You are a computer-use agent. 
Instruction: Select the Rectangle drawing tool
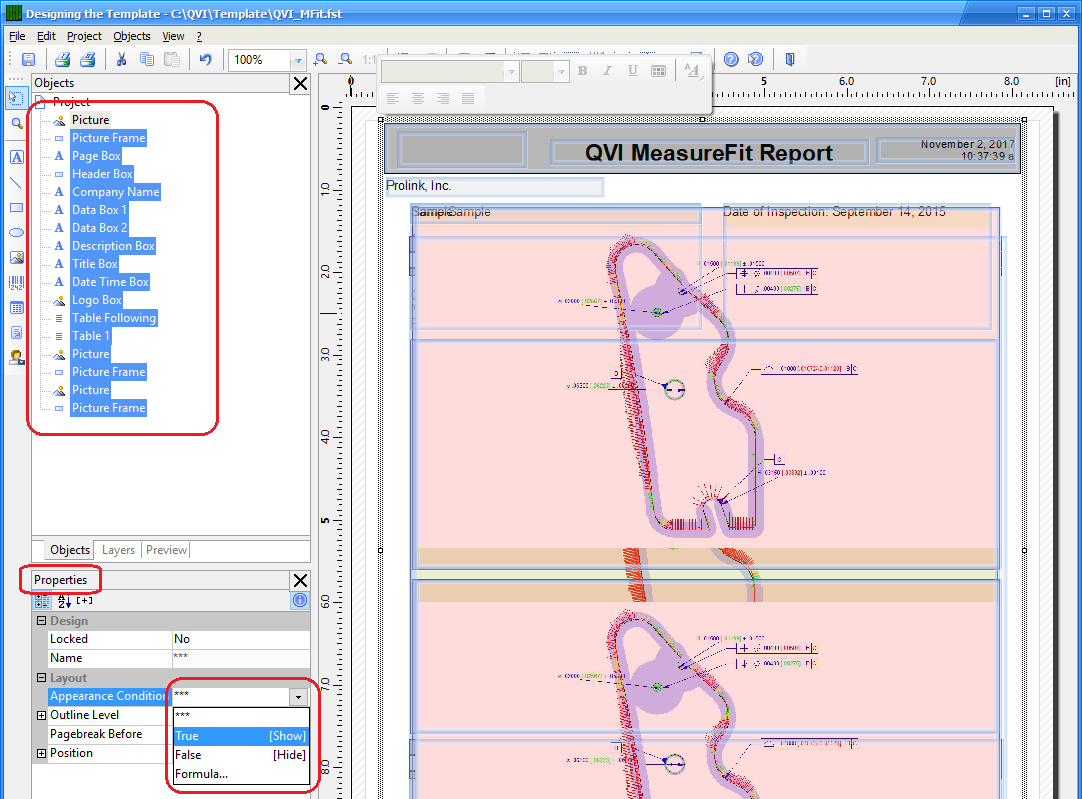coord(17,208)
